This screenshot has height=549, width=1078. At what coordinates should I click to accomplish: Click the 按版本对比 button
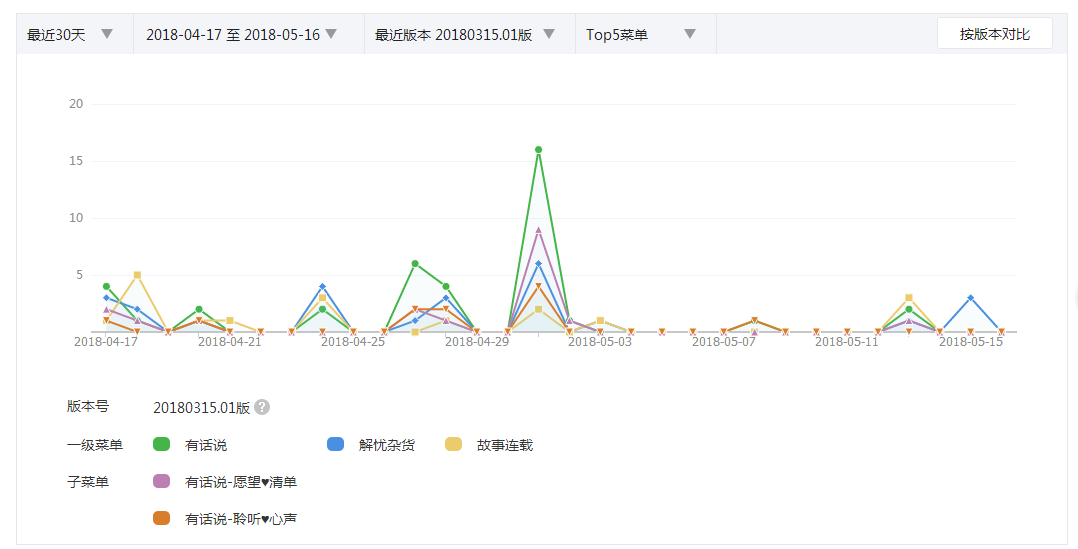(994, 34)
